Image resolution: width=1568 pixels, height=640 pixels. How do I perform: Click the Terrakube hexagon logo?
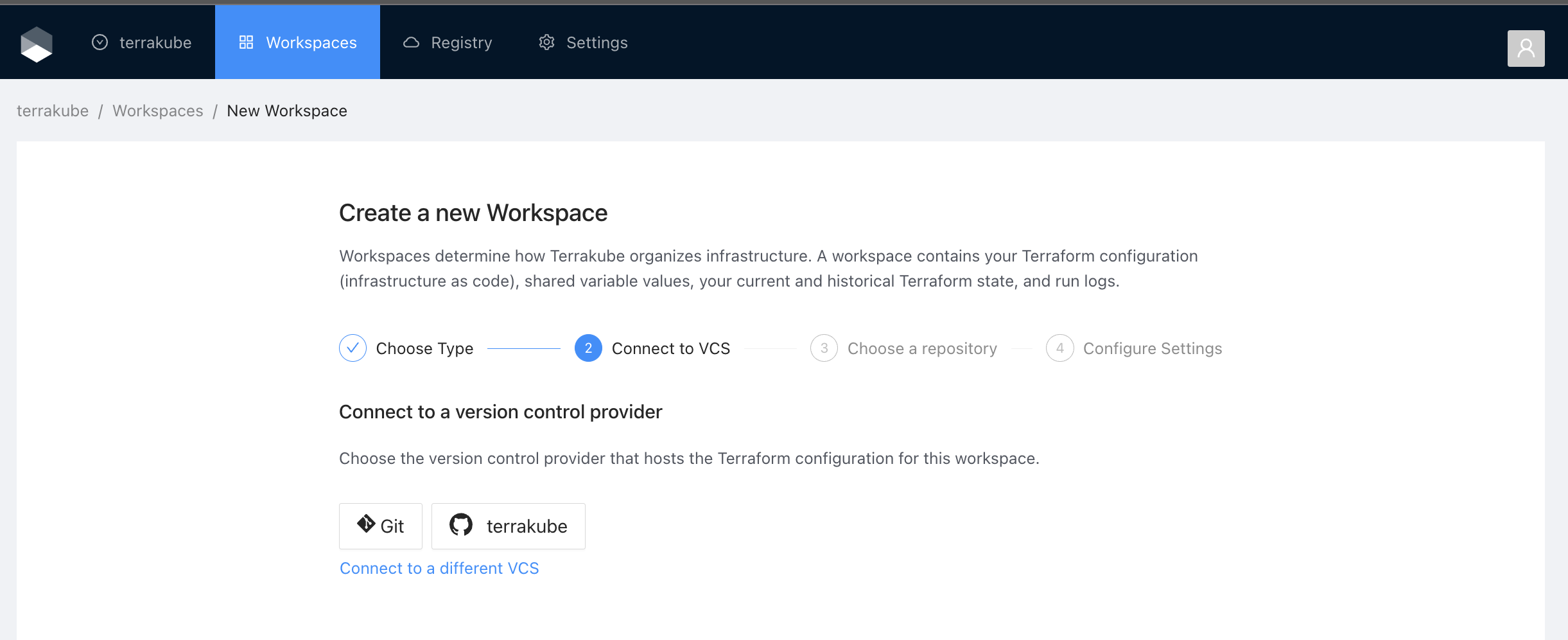37,44
